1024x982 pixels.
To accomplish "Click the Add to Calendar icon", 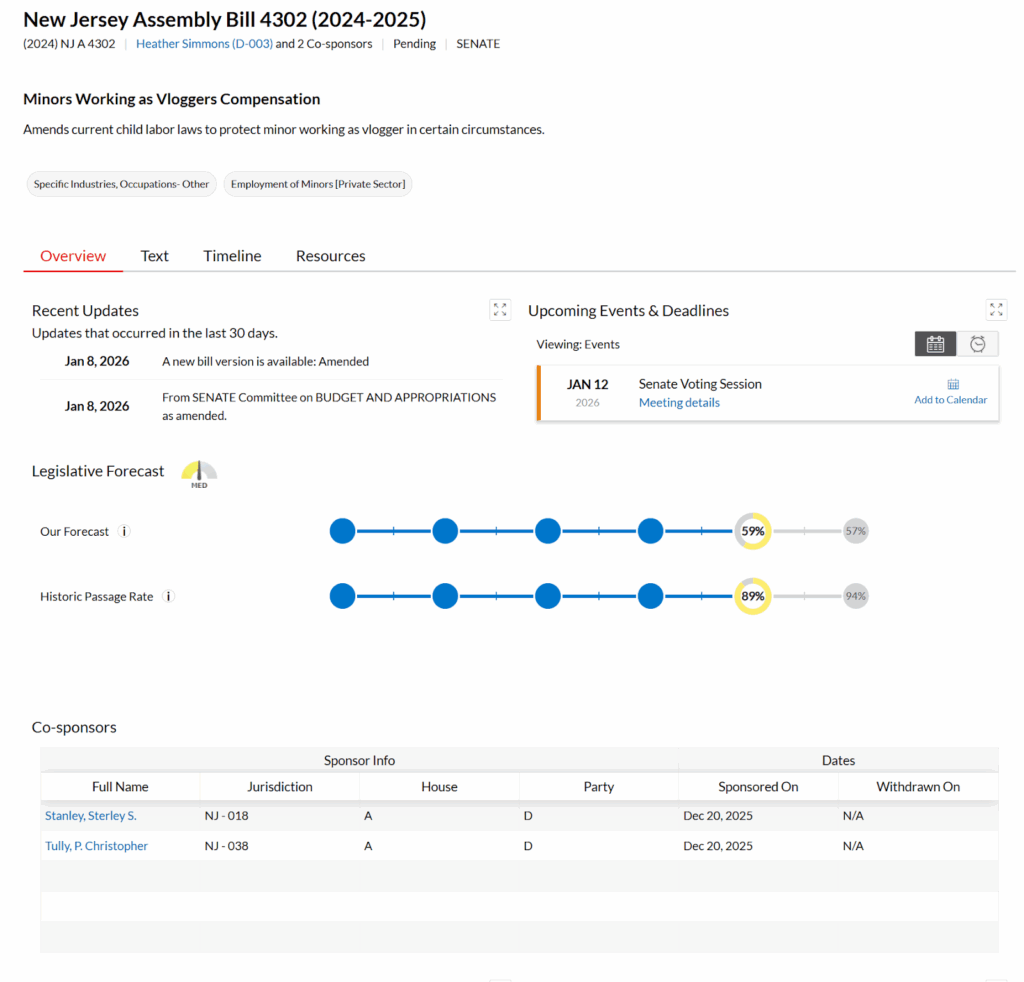I will (x=952, y=384).
